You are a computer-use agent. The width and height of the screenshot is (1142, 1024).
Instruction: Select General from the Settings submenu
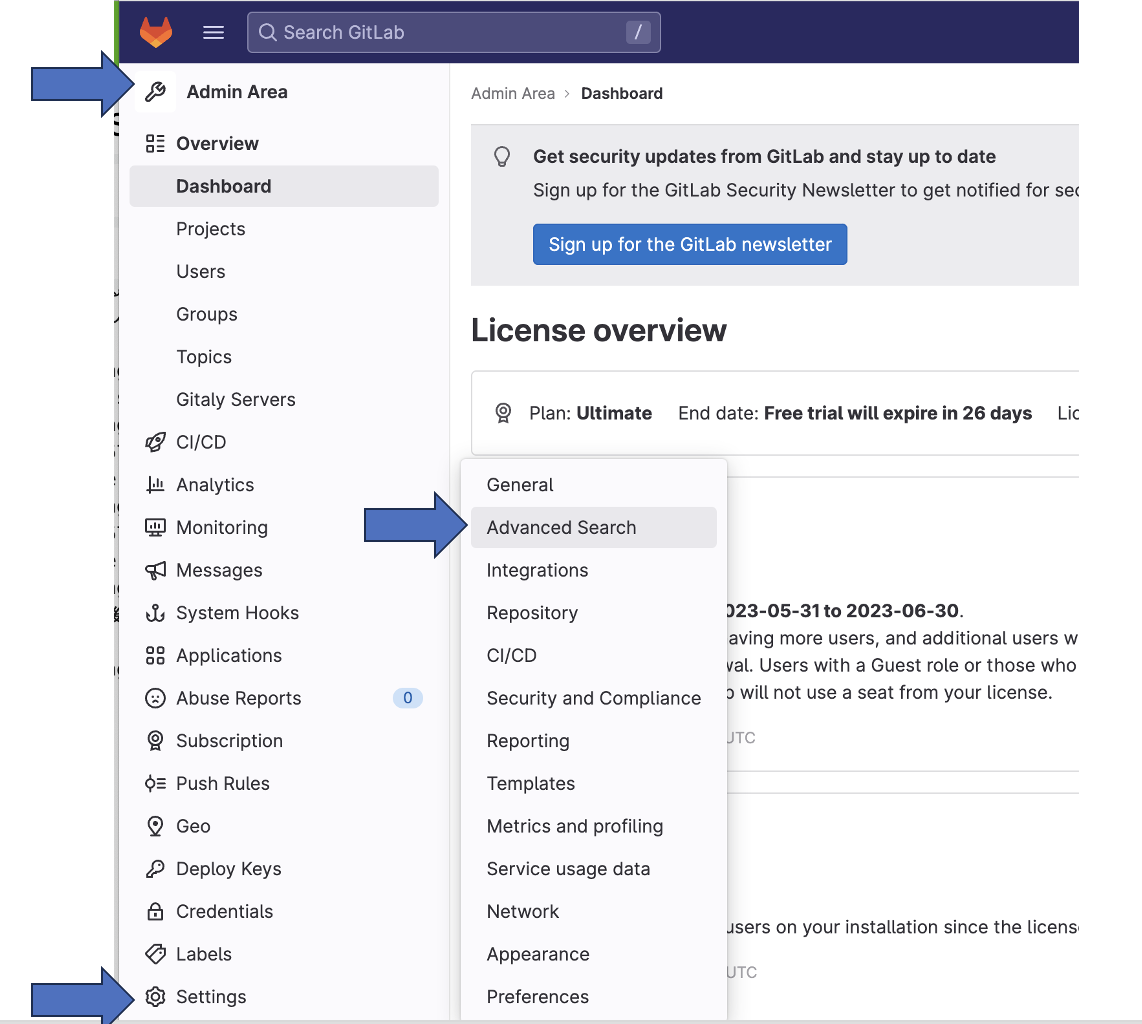tap(519, 484)
